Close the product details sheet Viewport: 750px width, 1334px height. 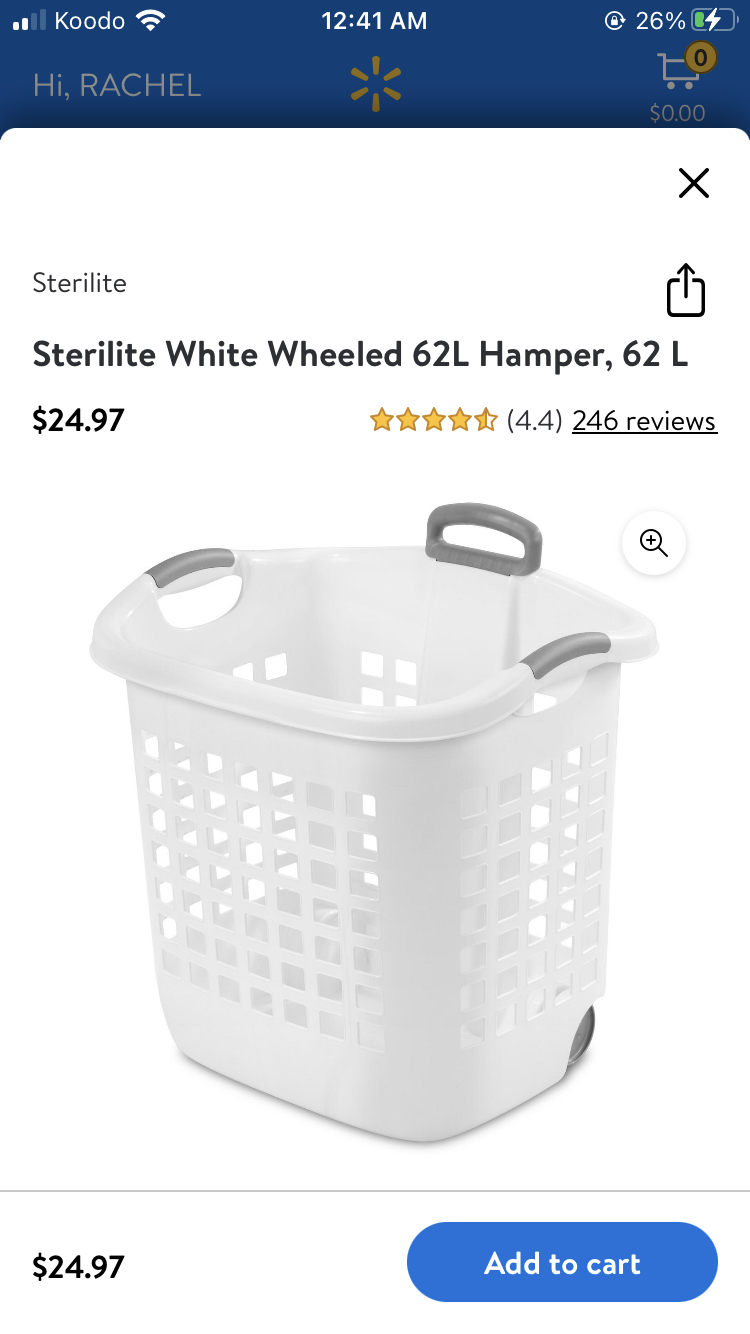[x=693, y=183]
